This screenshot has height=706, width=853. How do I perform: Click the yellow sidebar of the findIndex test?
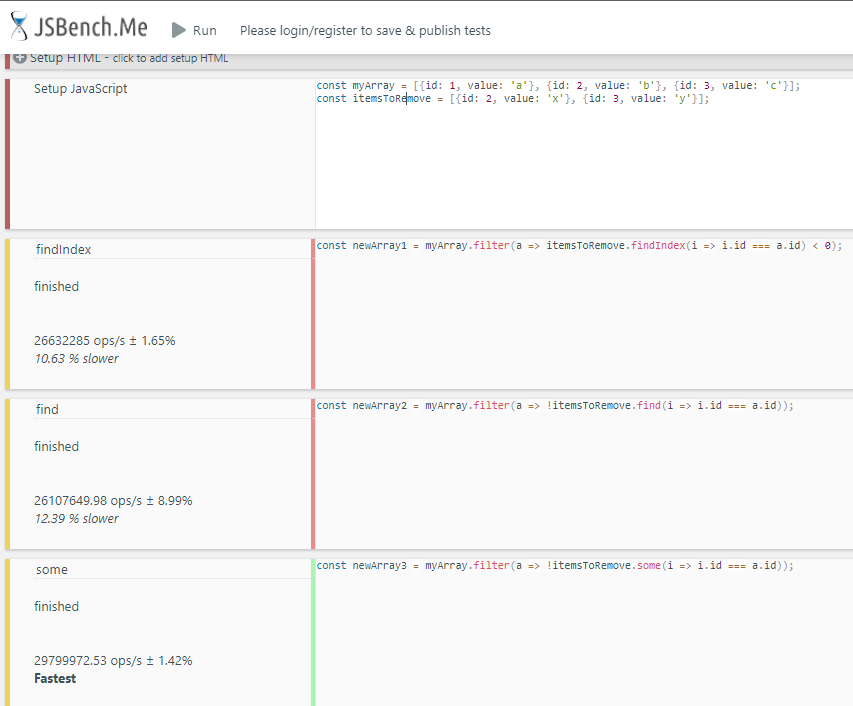pyautogui.click(x=7, y=315)
